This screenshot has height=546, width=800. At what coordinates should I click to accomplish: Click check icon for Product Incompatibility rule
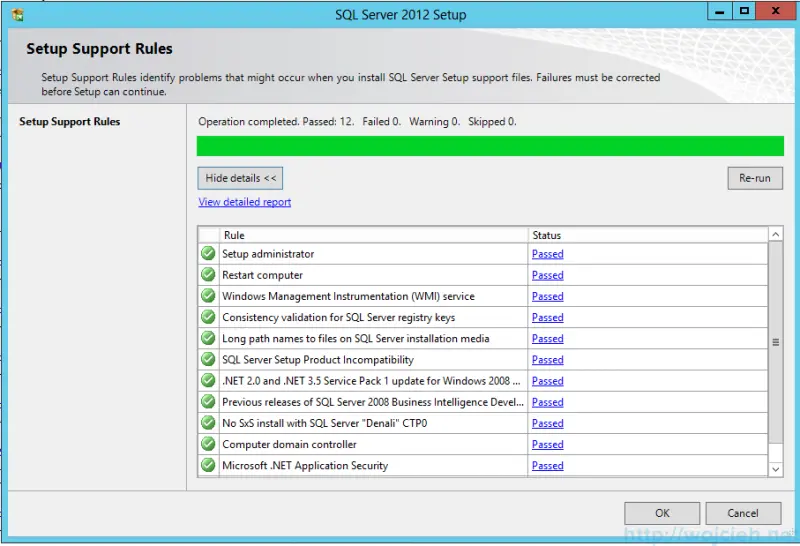(208, 359)
